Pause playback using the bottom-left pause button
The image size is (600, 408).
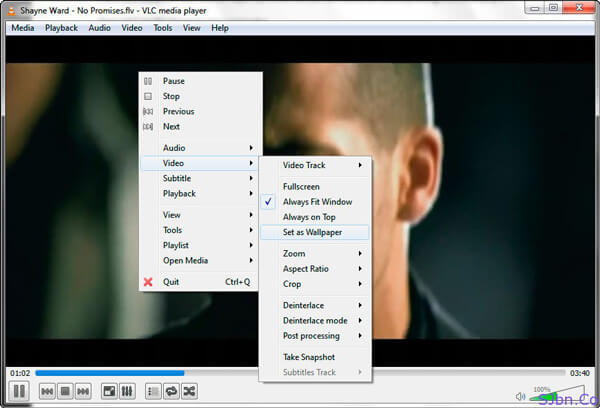click(x=19, y=391)
